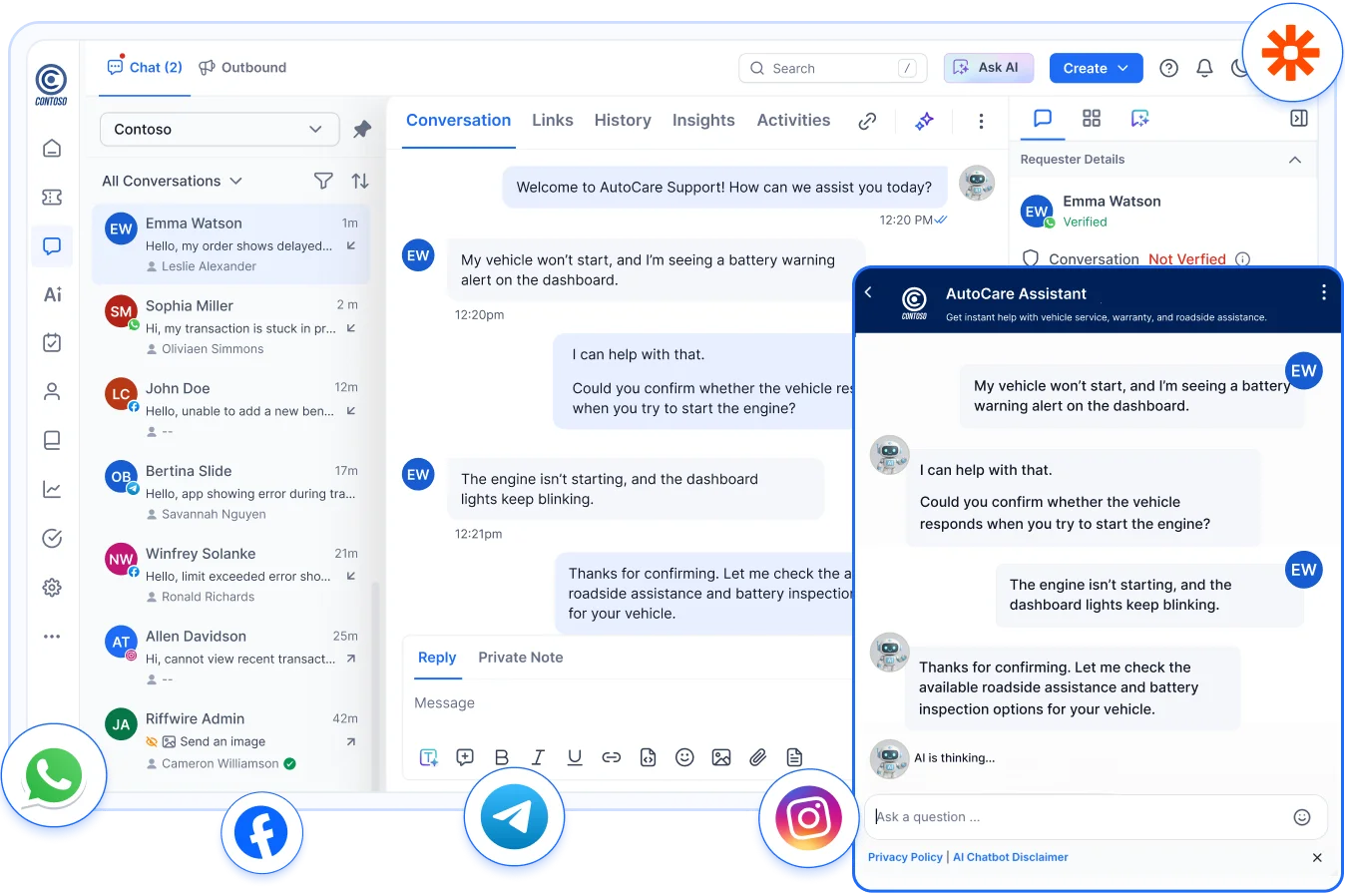The width and height of the screenshot is (1345, 896).
Task: Switch to the Chat (2) tab
Action: [x=145, y=67]
